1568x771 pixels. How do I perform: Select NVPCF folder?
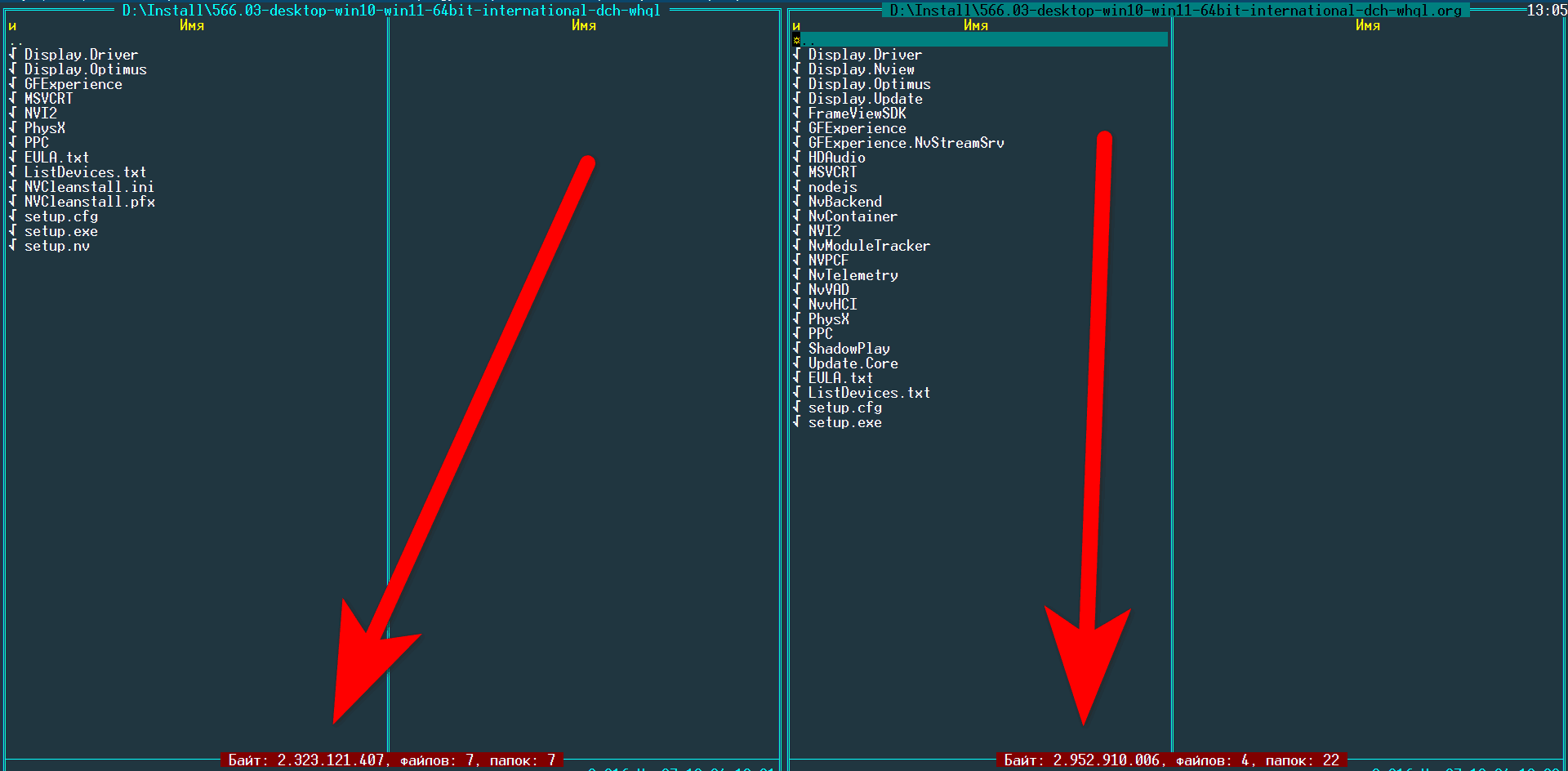828,261
